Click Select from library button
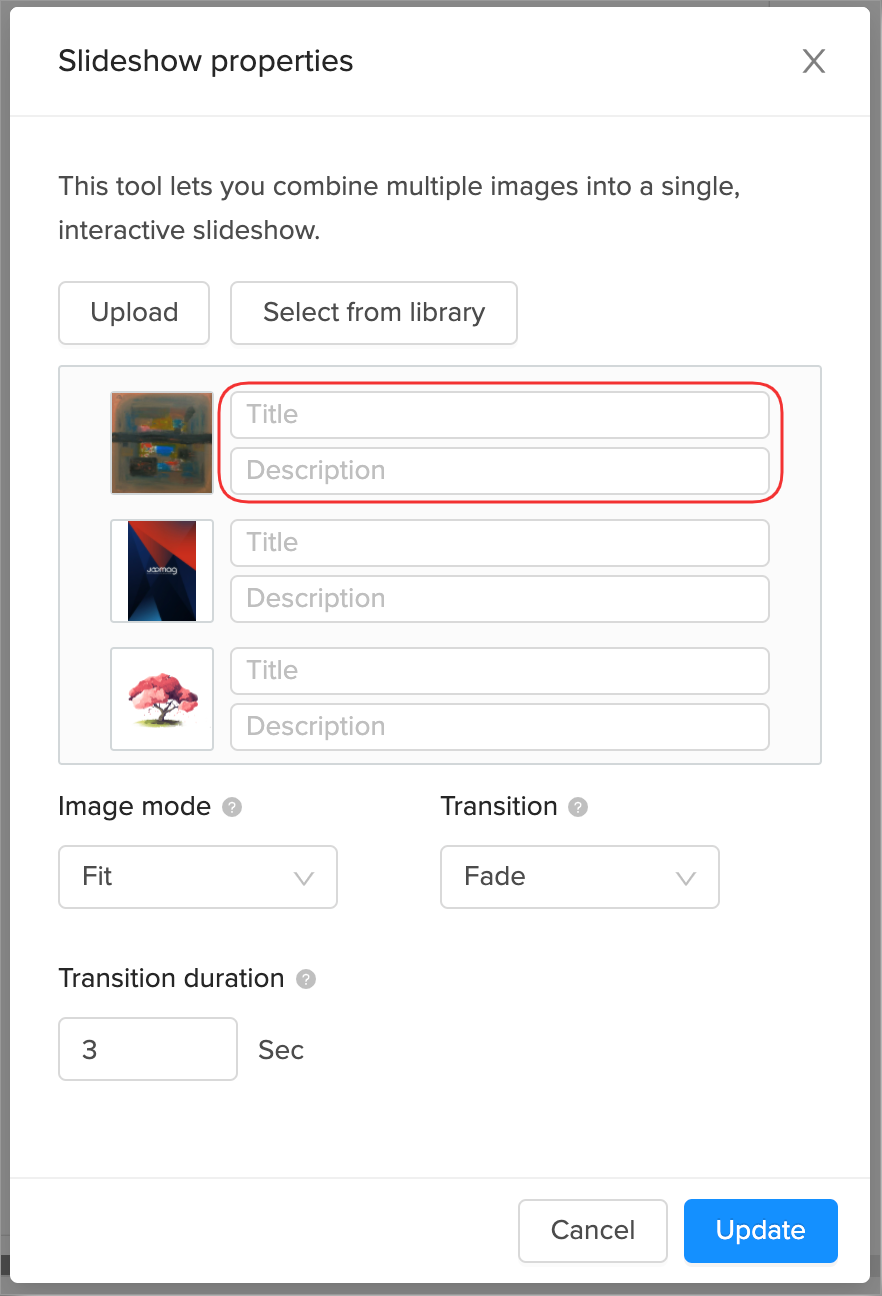Screen dimensions: 882x1296 coord(373,313)
